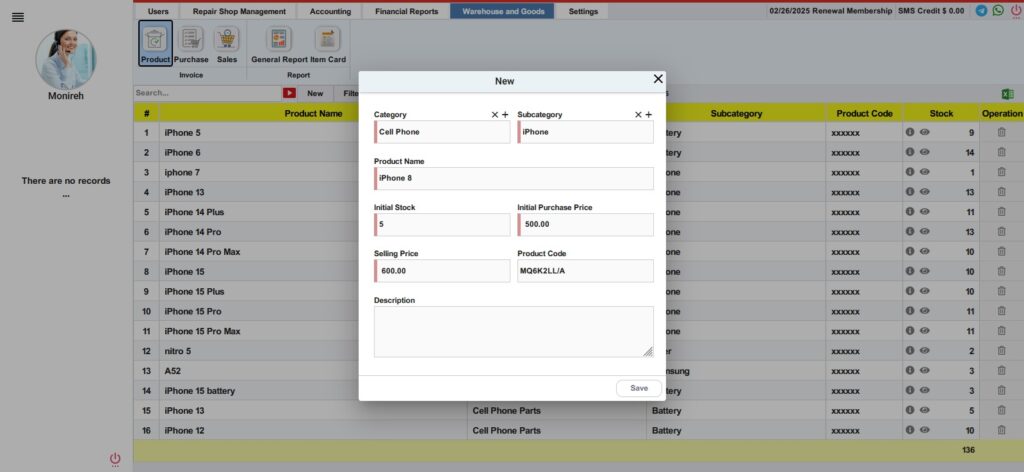Delete the iPhone 6 row

tap(1001, 152)
